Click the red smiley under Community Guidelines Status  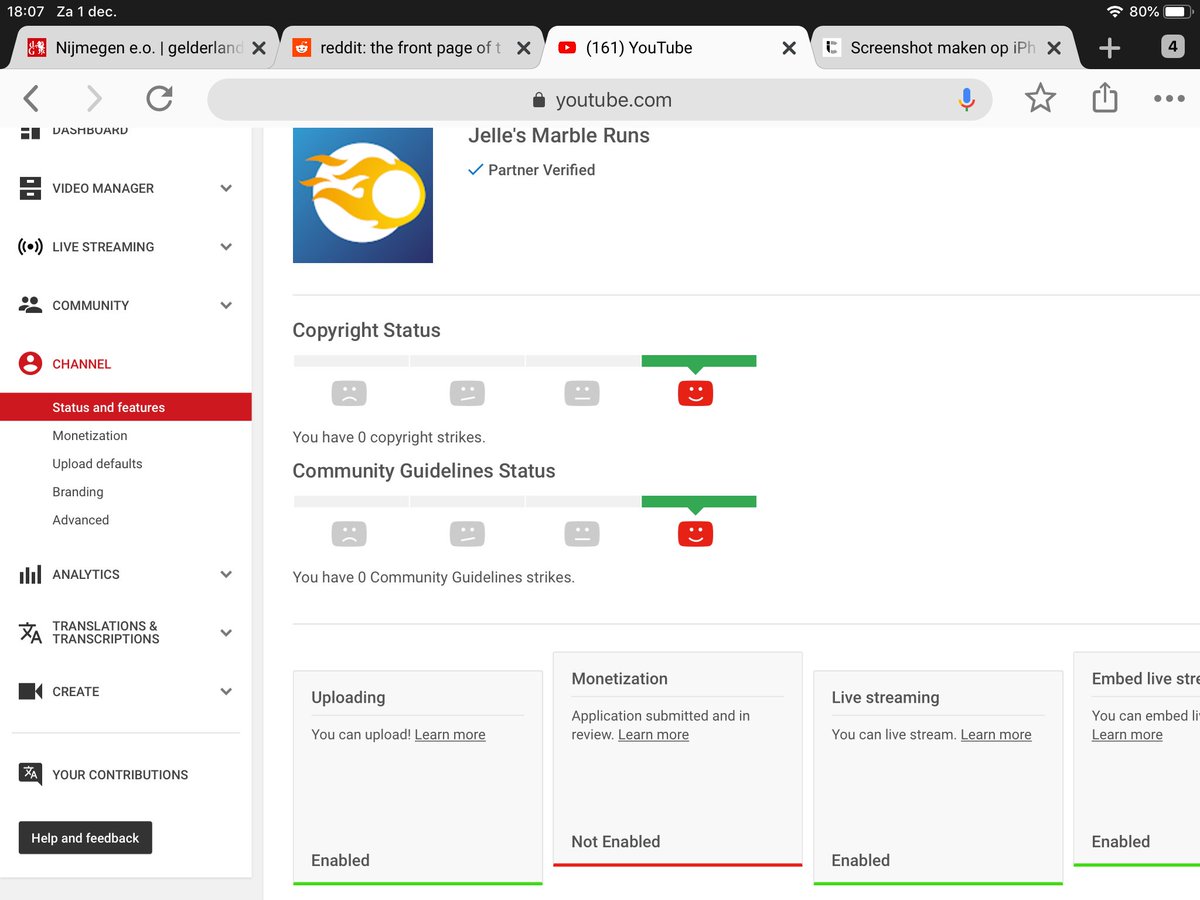pyautogui.click(x=695, y=534)
